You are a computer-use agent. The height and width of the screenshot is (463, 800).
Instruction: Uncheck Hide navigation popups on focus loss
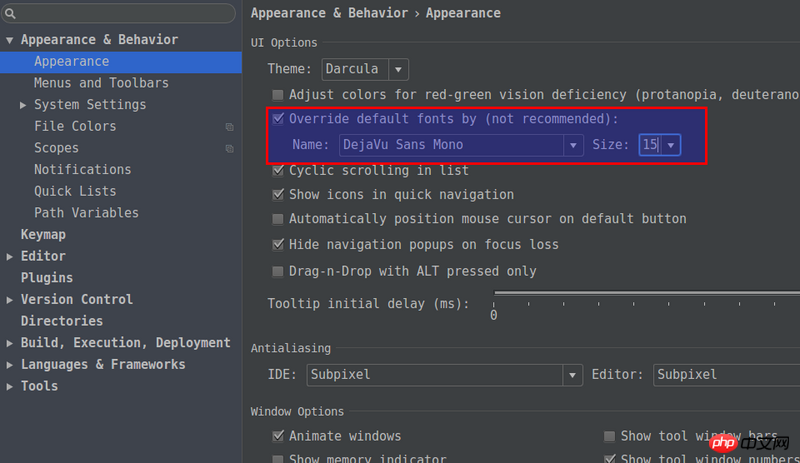pos(278,244)
